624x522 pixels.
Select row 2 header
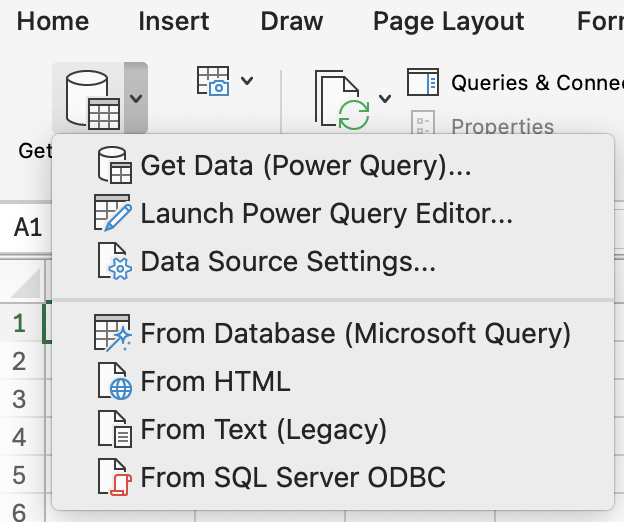pos(21,361)
